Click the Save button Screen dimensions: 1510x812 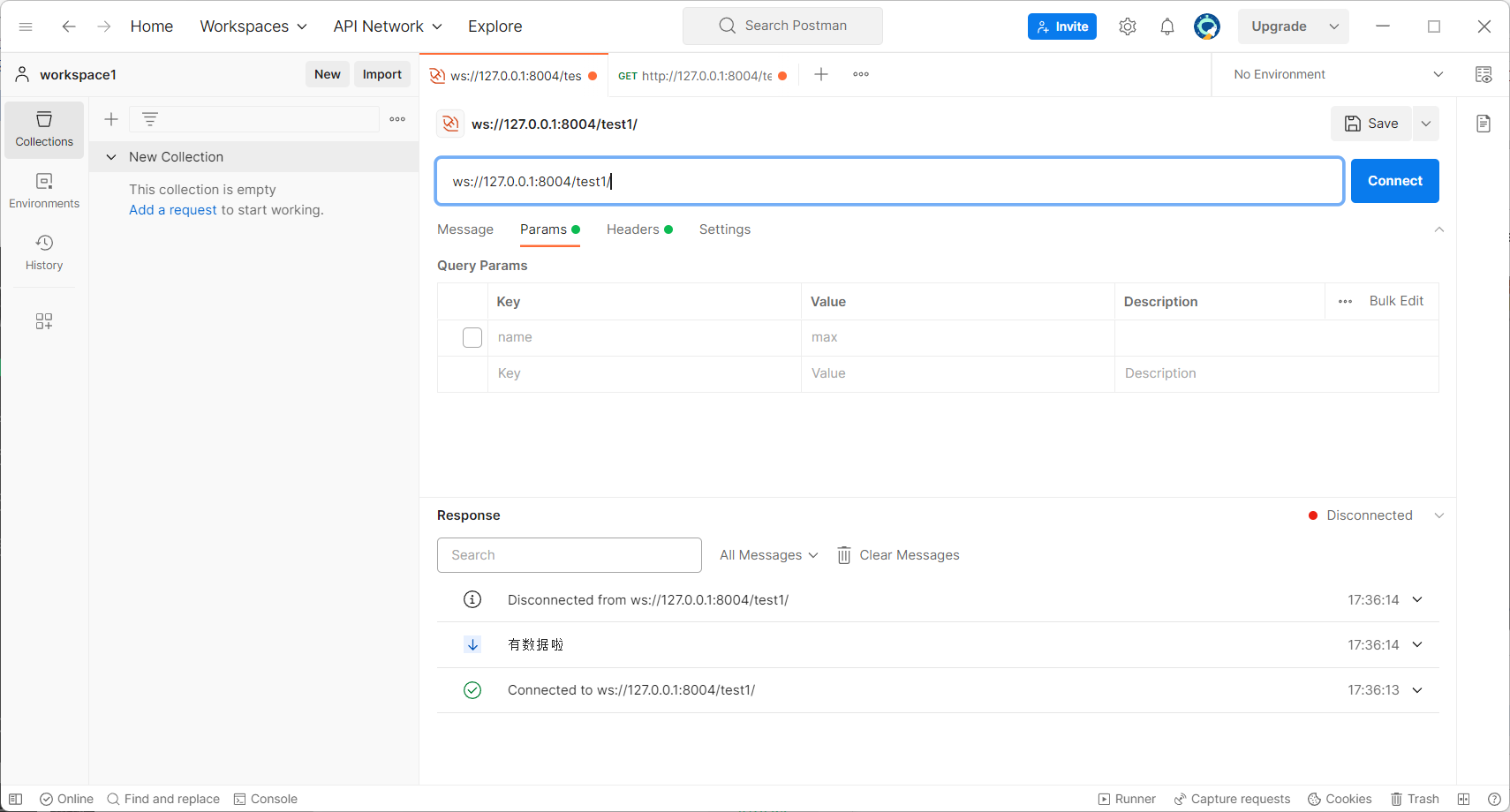pos(1371,124)
